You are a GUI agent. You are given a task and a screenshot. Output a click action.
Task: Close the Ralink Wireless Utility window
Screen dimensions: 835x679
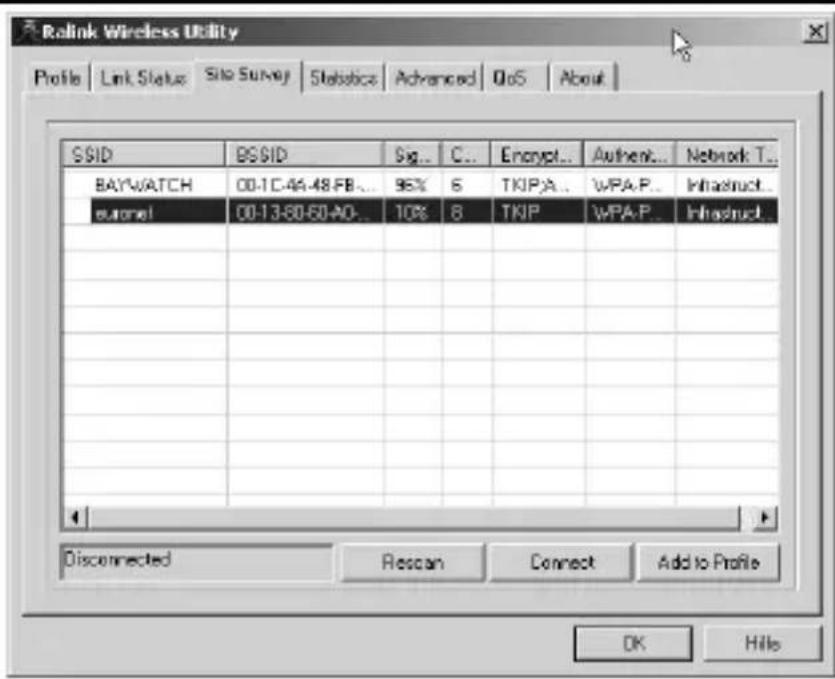click(x=815, y=32)
